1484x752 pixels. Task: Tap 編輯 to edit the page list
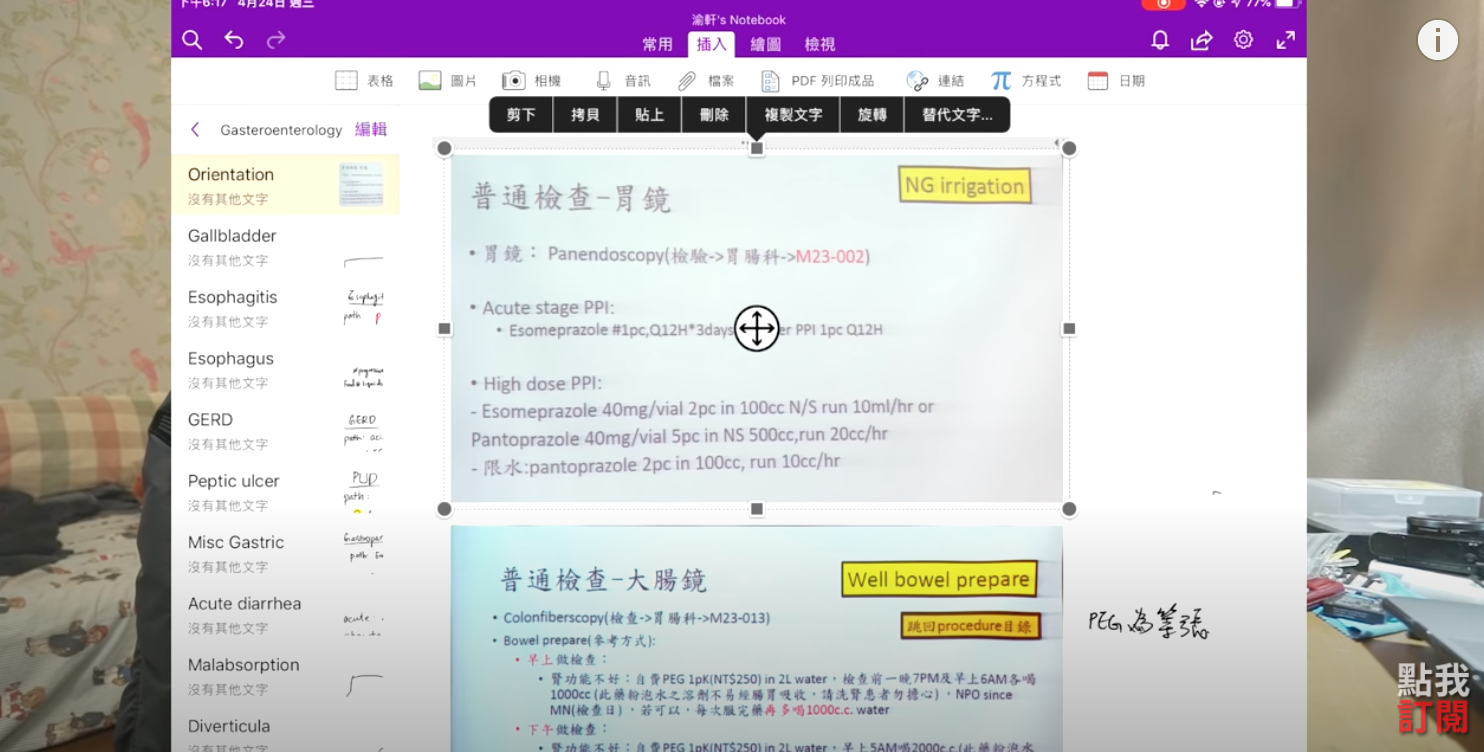tap(371, 130)
